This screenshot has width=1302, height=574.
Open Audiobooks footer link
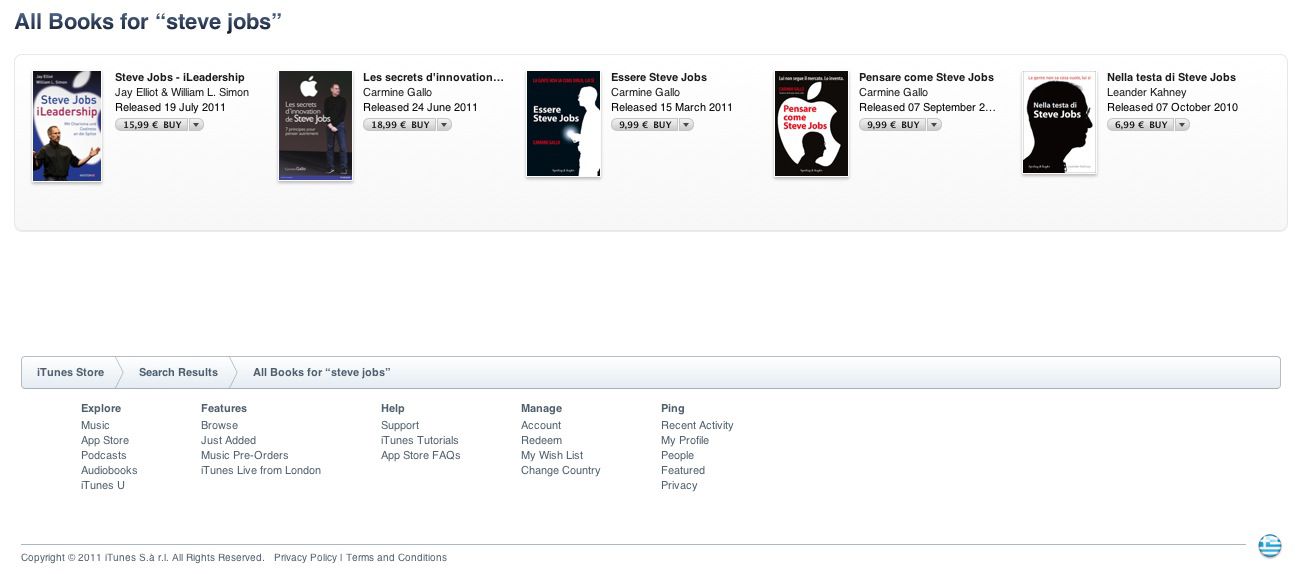tap(109, 470)
